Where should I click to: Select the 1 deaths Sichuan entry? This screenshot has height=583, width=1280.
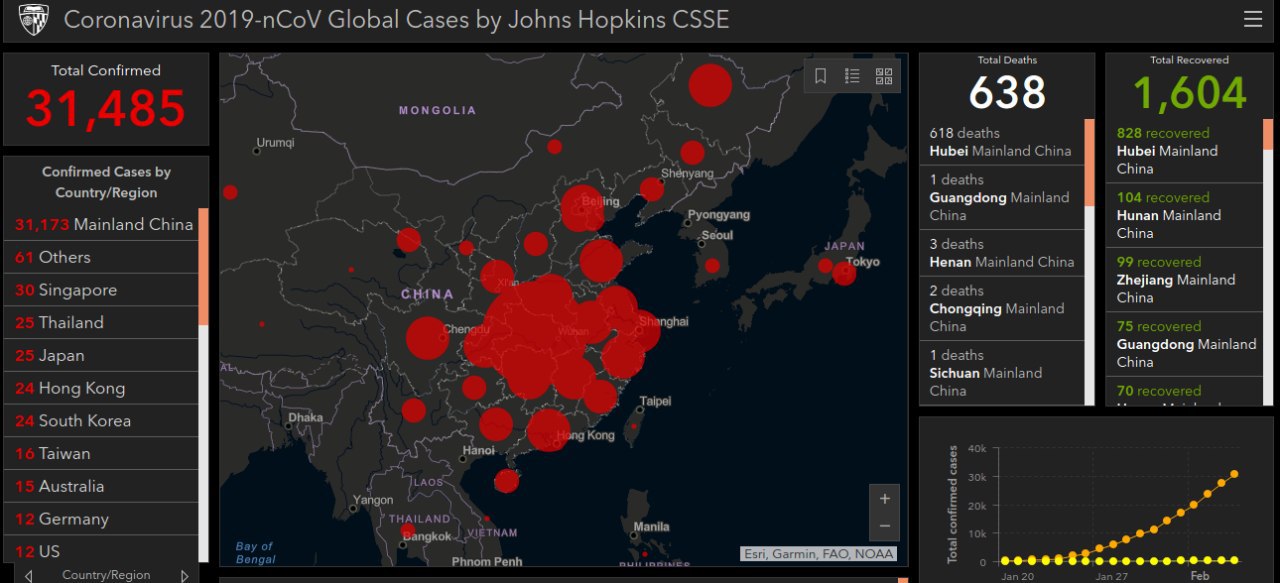click(1002, 373)
